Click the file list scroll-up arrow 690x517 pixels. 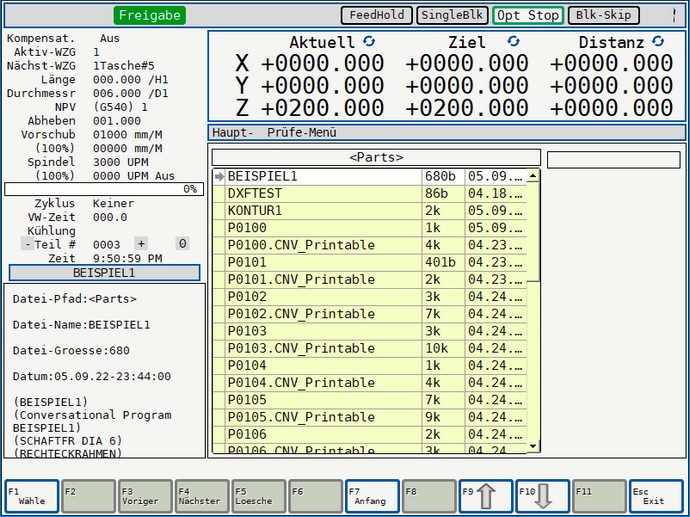(533, 176)
